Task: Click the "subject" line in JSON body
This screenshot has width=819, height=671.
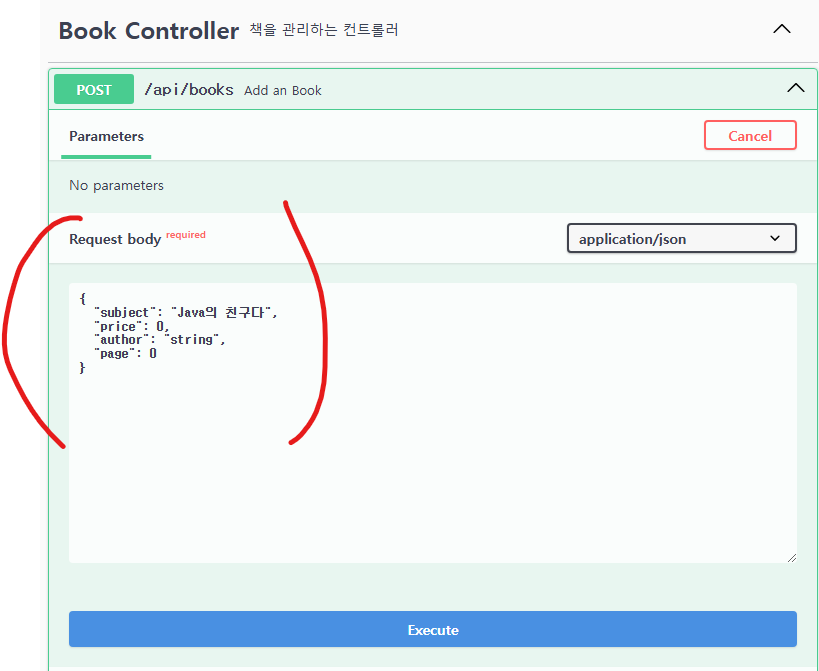Action: [x=186, y=312]
